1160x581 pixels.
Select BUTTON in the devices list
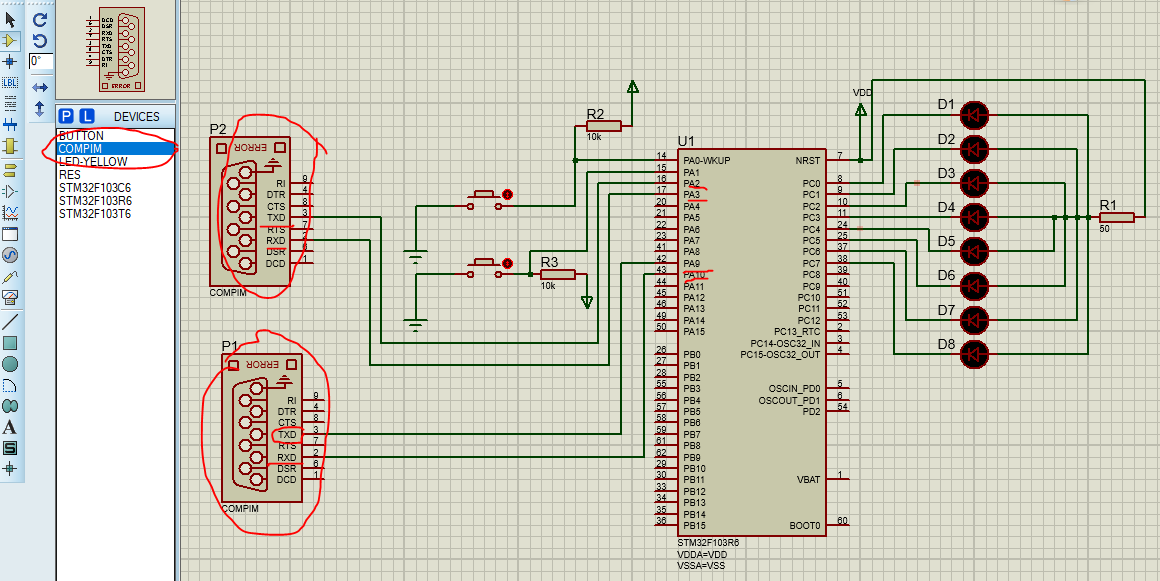point(115,136)
